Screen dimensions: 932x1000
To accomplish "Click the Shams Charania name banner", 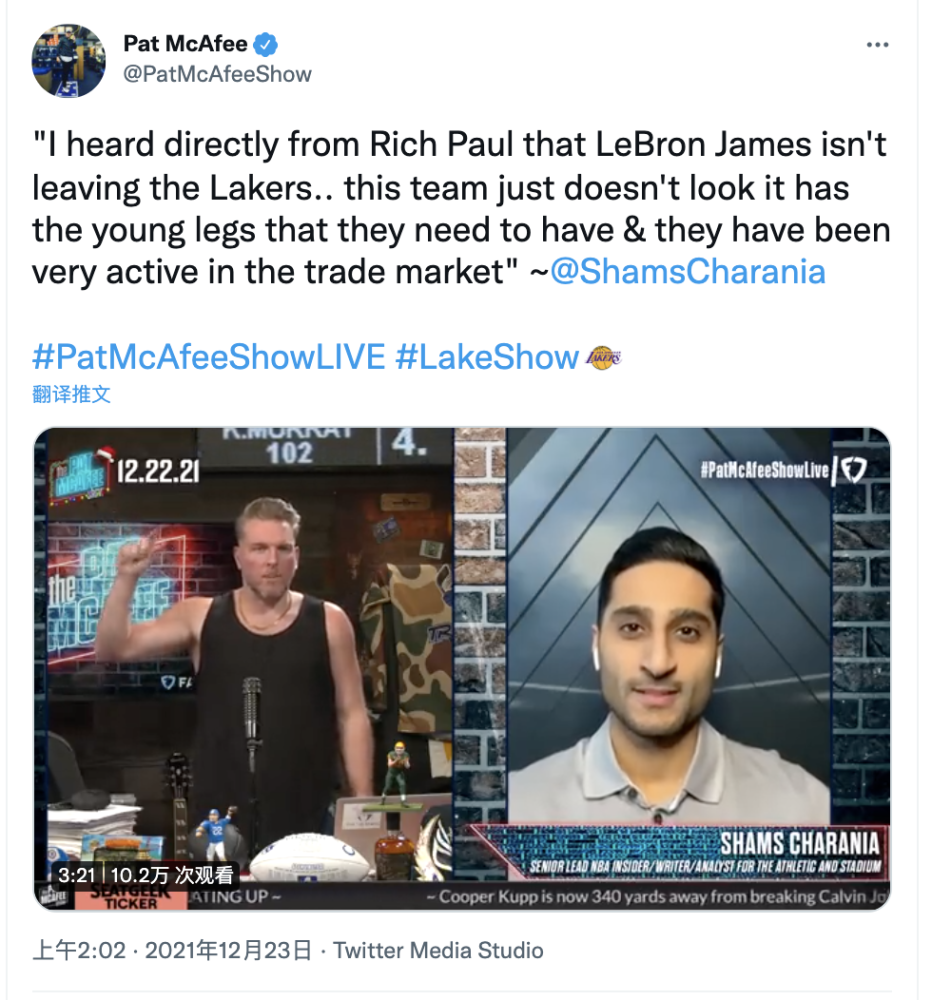I will click(x=799, y=843).
